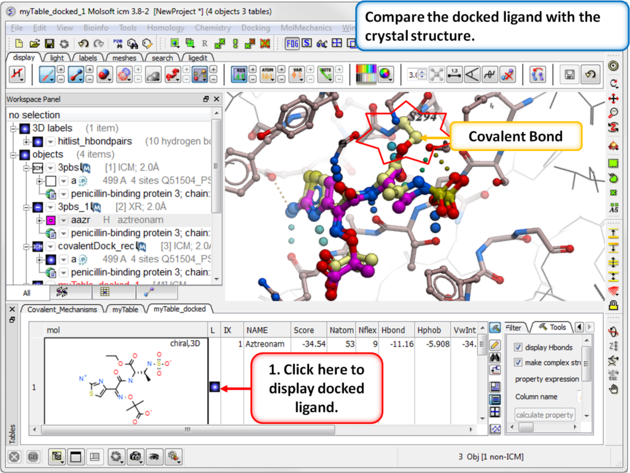Toggle make complex structure checkbox
This screenshot has height=473, width=630.
519,362
